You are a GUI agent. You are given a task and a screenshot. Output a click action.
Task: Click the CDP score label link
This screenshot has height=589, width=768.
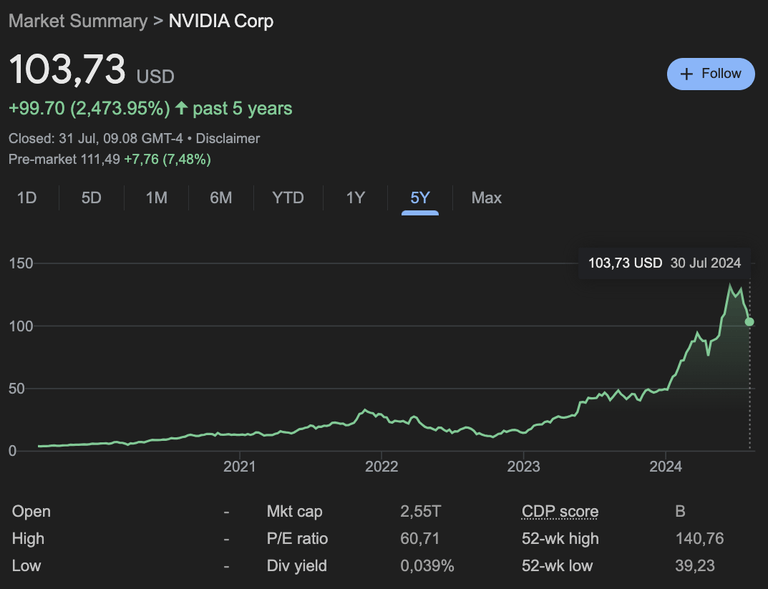click(560, 512)
